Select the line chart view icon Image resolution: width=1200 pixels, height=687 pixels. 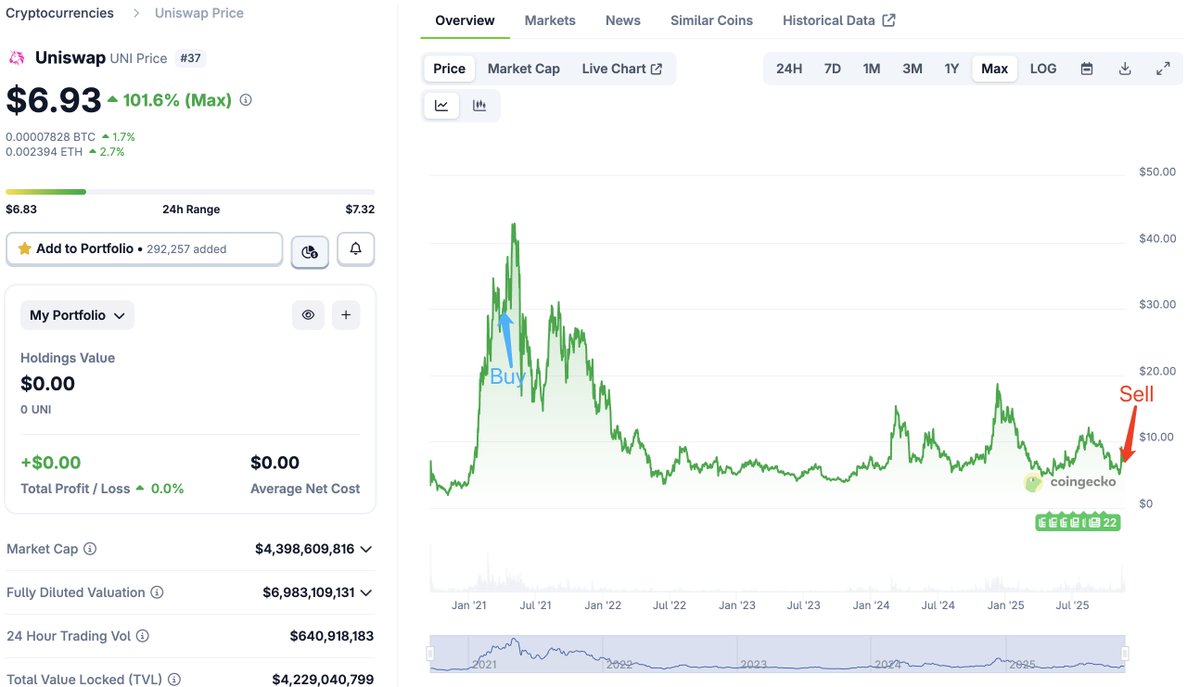click(441, 105)
